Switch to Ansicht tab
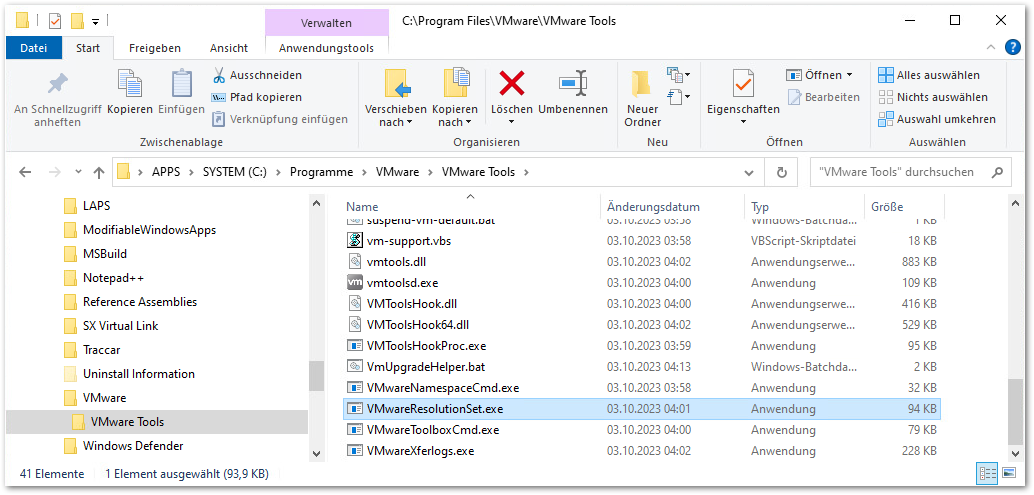 pyautogui.click(x=229, y=48)
